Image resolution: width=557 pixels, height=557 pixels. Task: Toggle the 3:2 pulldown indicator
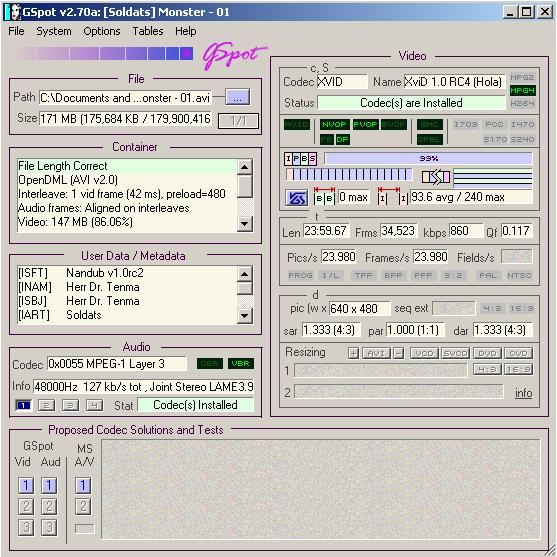(x=453, y=275)
